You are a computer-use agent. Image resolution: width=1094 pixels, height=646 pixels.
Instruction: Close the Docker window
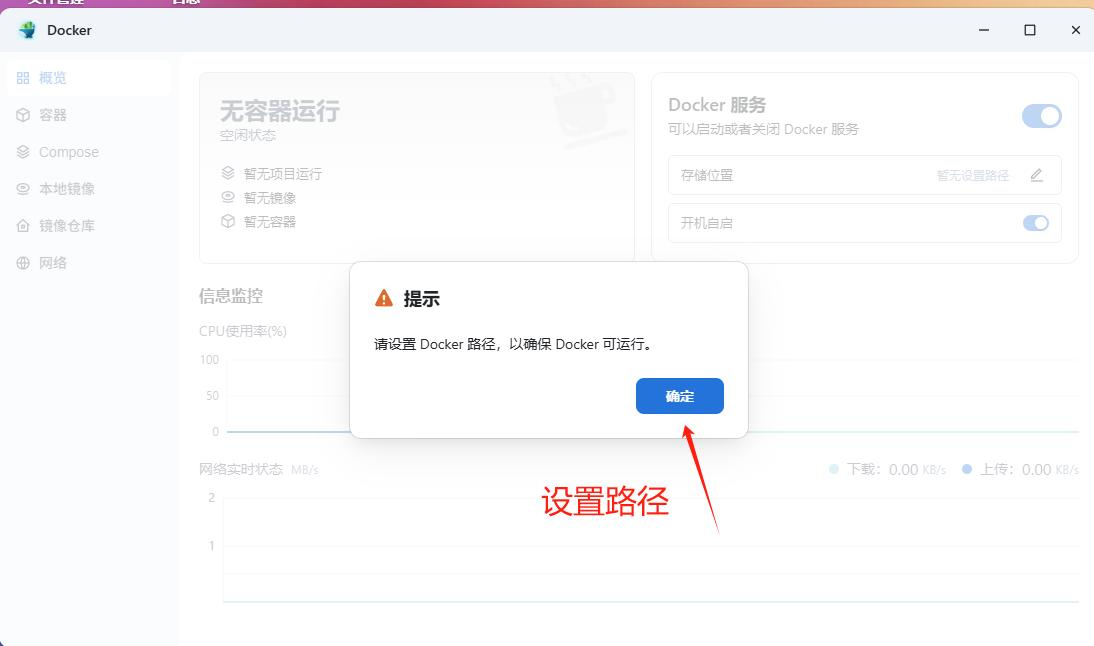[1076, 30]
